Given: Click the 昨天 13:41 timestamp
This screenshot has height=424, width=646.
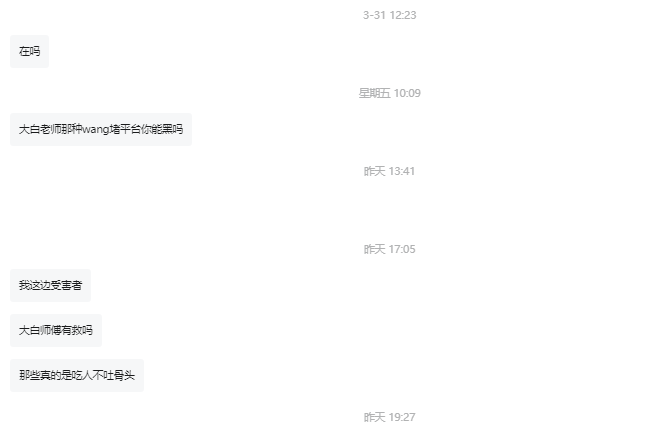Looking at the screenshot, I should click(389, 171).
